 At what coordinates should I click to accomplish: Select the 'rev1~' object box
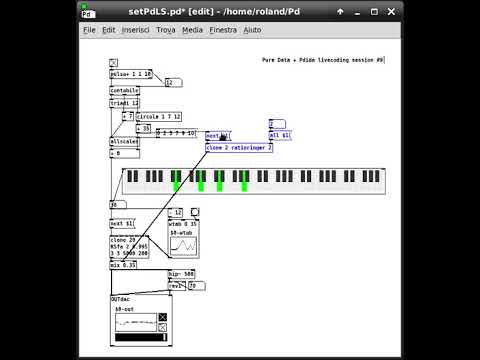(177, 286)
